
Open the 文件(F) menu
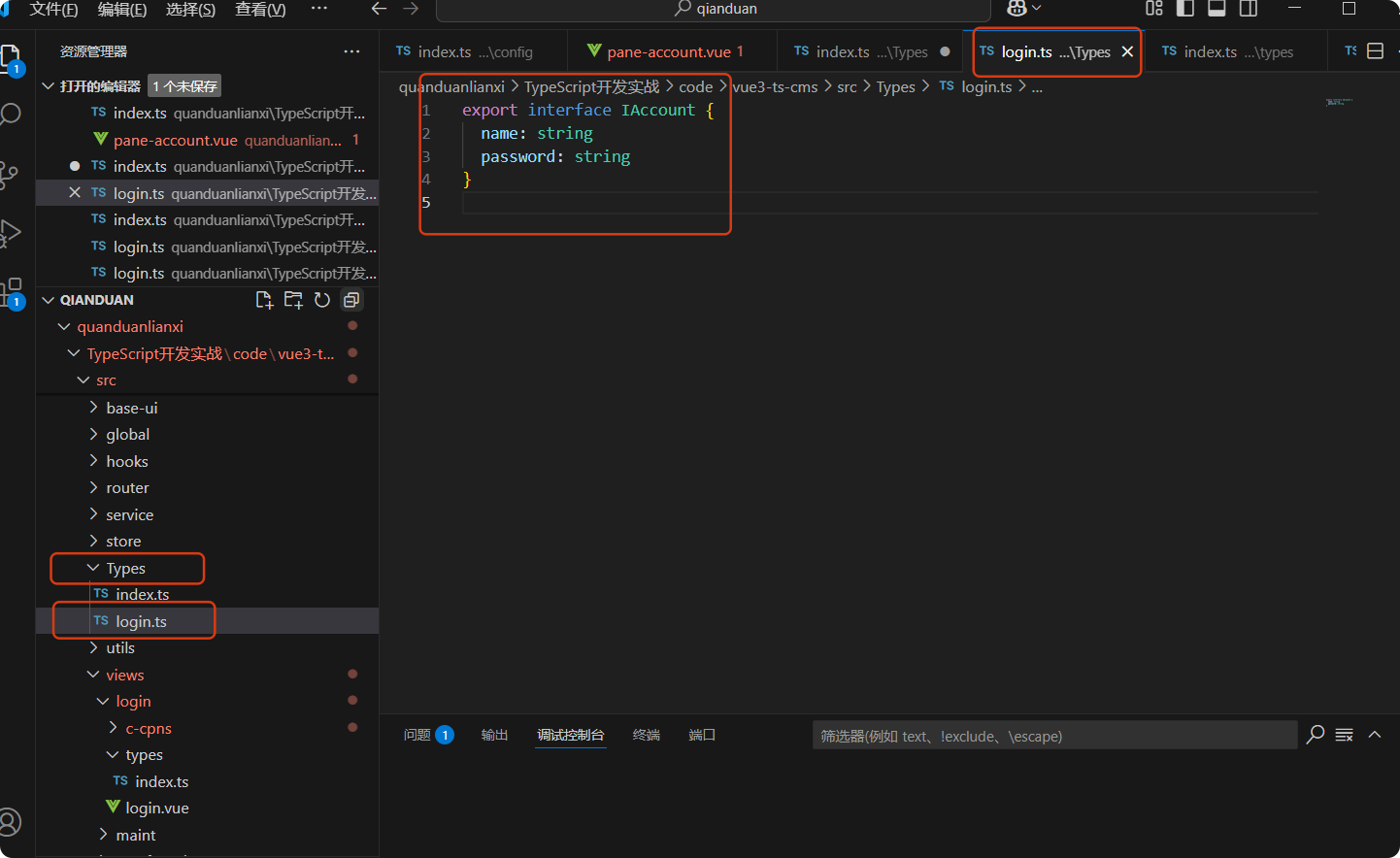pyautogui.click(x=53, y=10)
